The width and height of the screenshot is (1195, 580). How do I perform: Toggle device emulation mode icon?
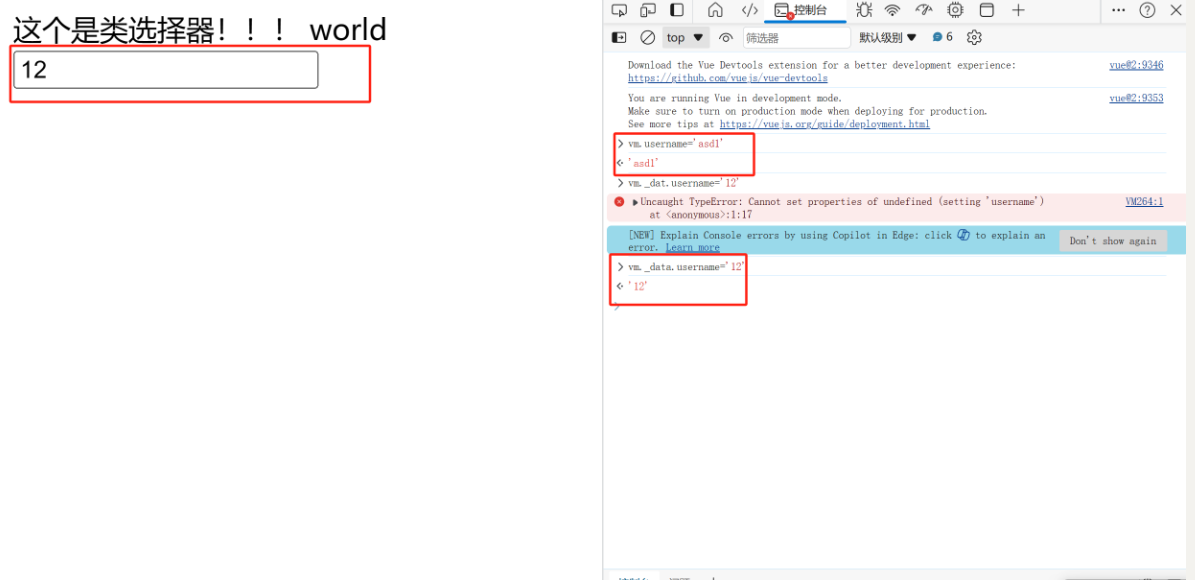[648, 10]
